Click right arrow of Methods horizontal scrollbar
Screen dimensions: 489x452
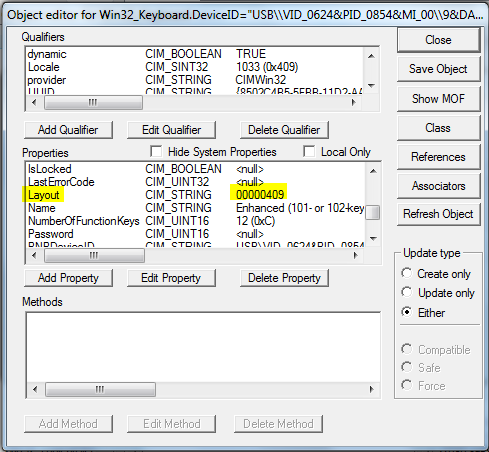coord(371,389)
